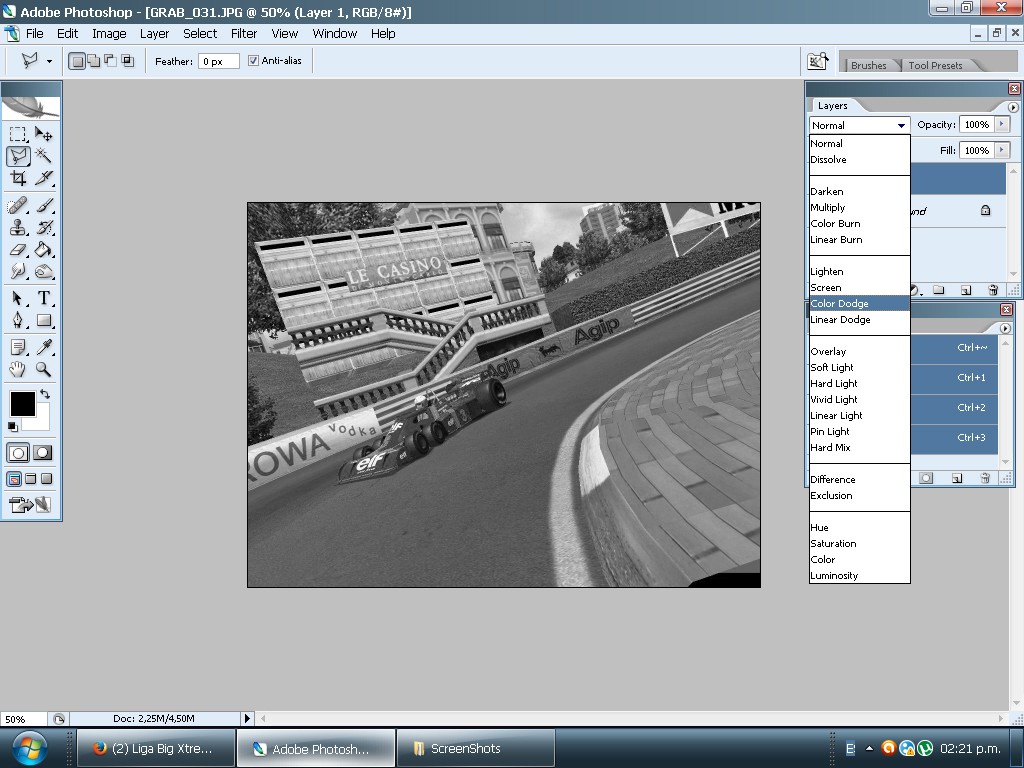The image size is (1024, 768).
Task: Switch to Standard Screen Mode
Action: 14,479
